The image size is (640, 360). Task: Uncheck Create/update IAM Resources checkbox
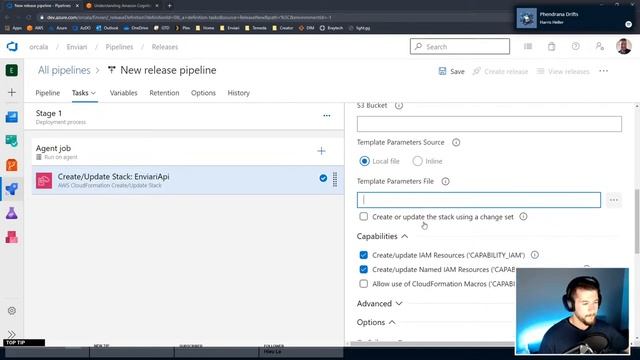[x=363, y=255]
